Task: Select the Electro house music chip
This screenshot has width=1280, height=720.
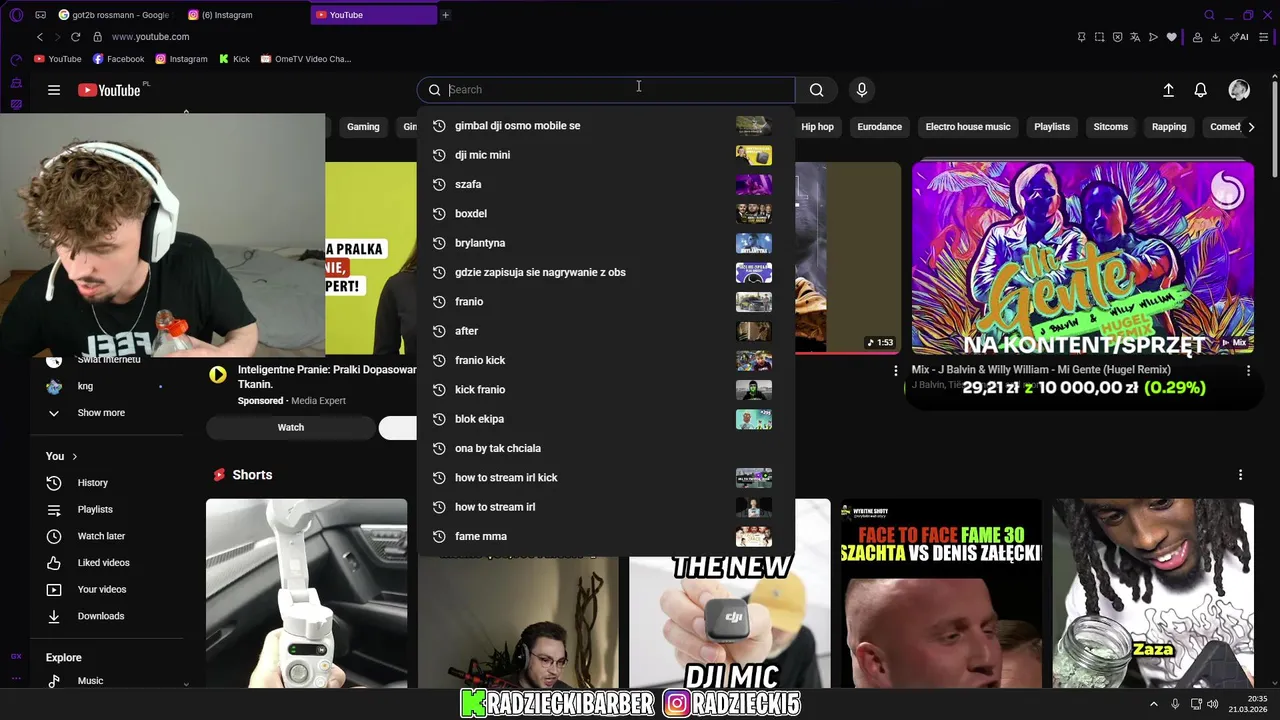Action: pos(968,127)
